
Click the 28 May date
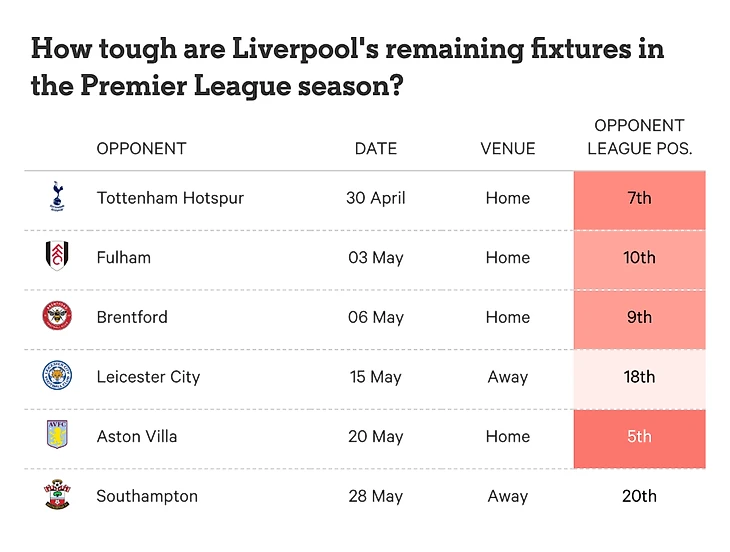376,496
